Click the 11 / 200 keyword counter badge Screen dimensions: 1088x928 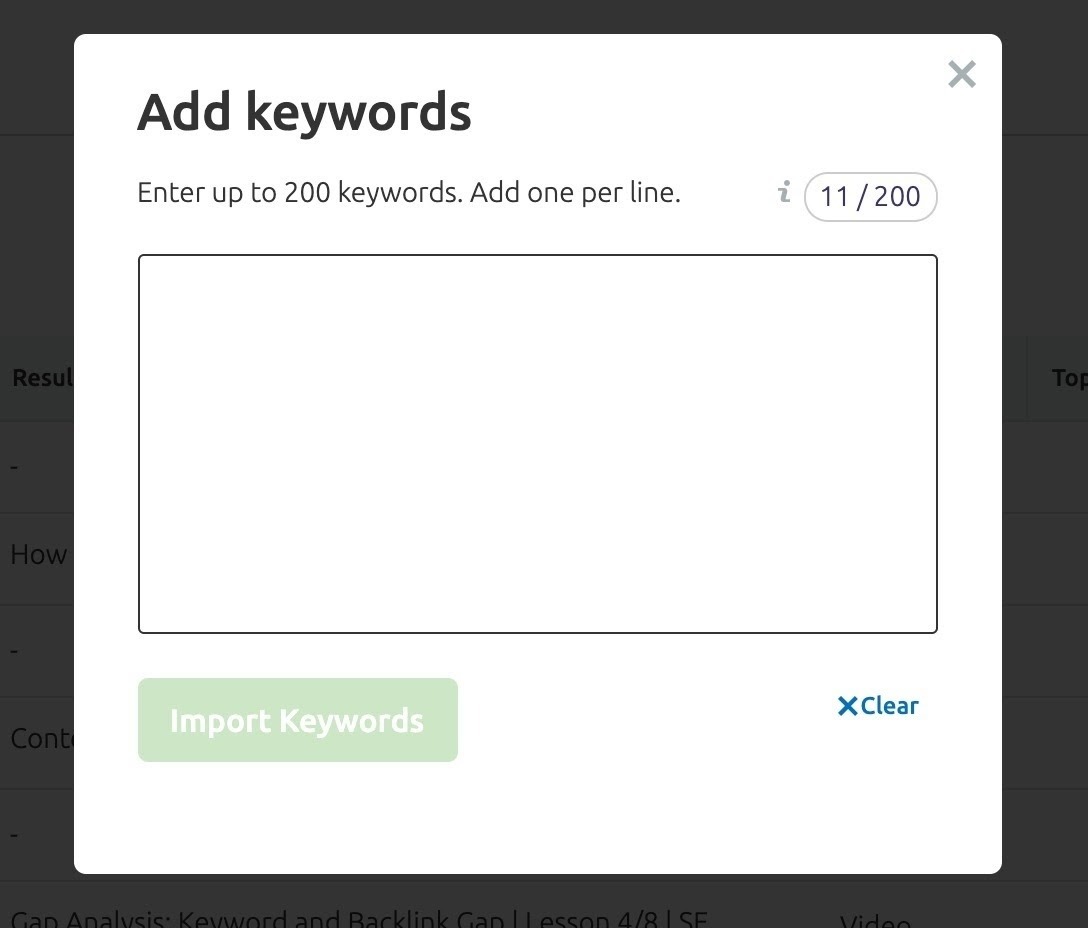(870, 196)
